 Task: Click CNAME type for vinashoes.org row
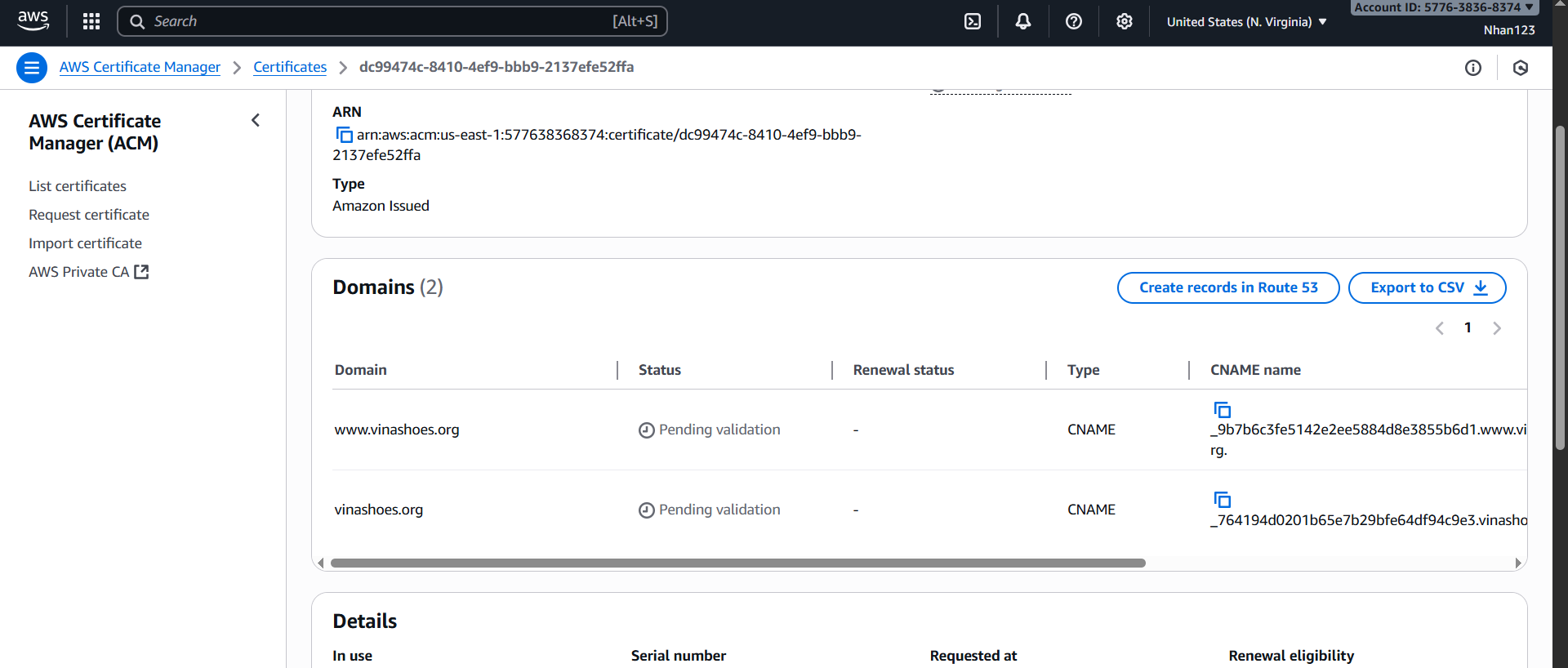(1091, 510)
